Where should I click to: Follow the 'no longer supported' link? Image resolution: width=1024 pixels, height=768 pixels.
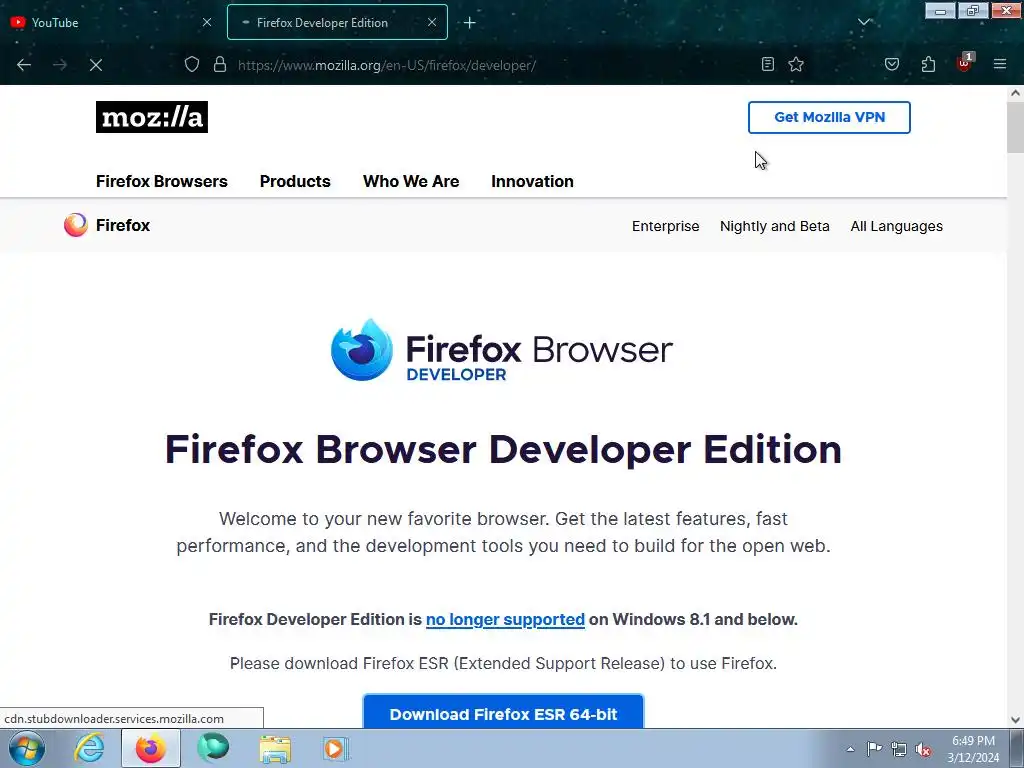[505, 619]
